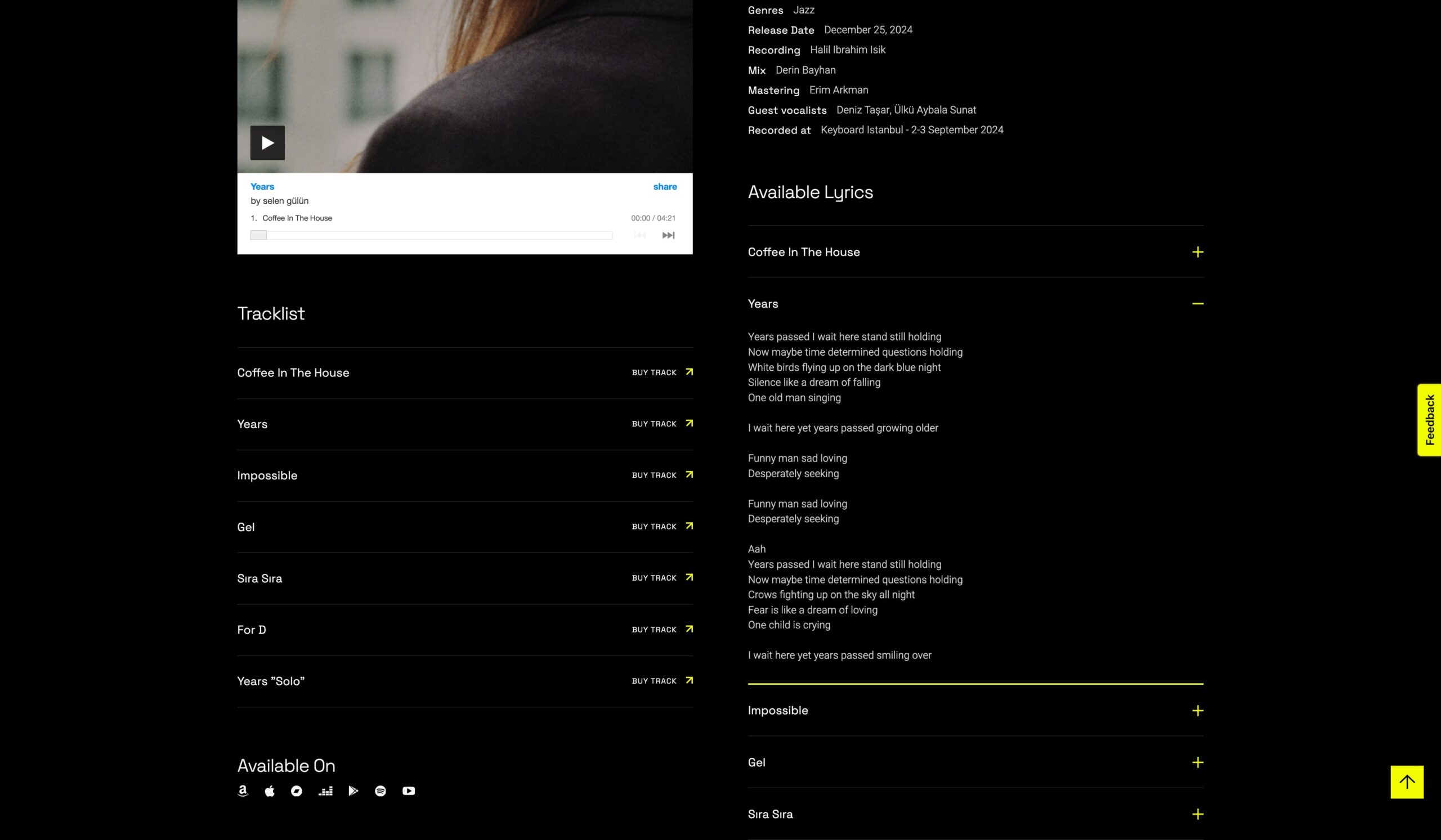Click the yellow scroll-to-top arrow button

click(x=1407, y=781)
